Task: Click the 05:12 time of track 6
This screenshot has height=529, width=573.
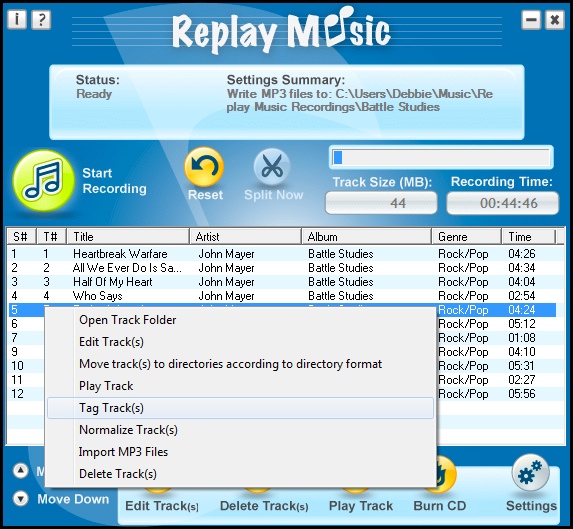Action: point(522,324)
